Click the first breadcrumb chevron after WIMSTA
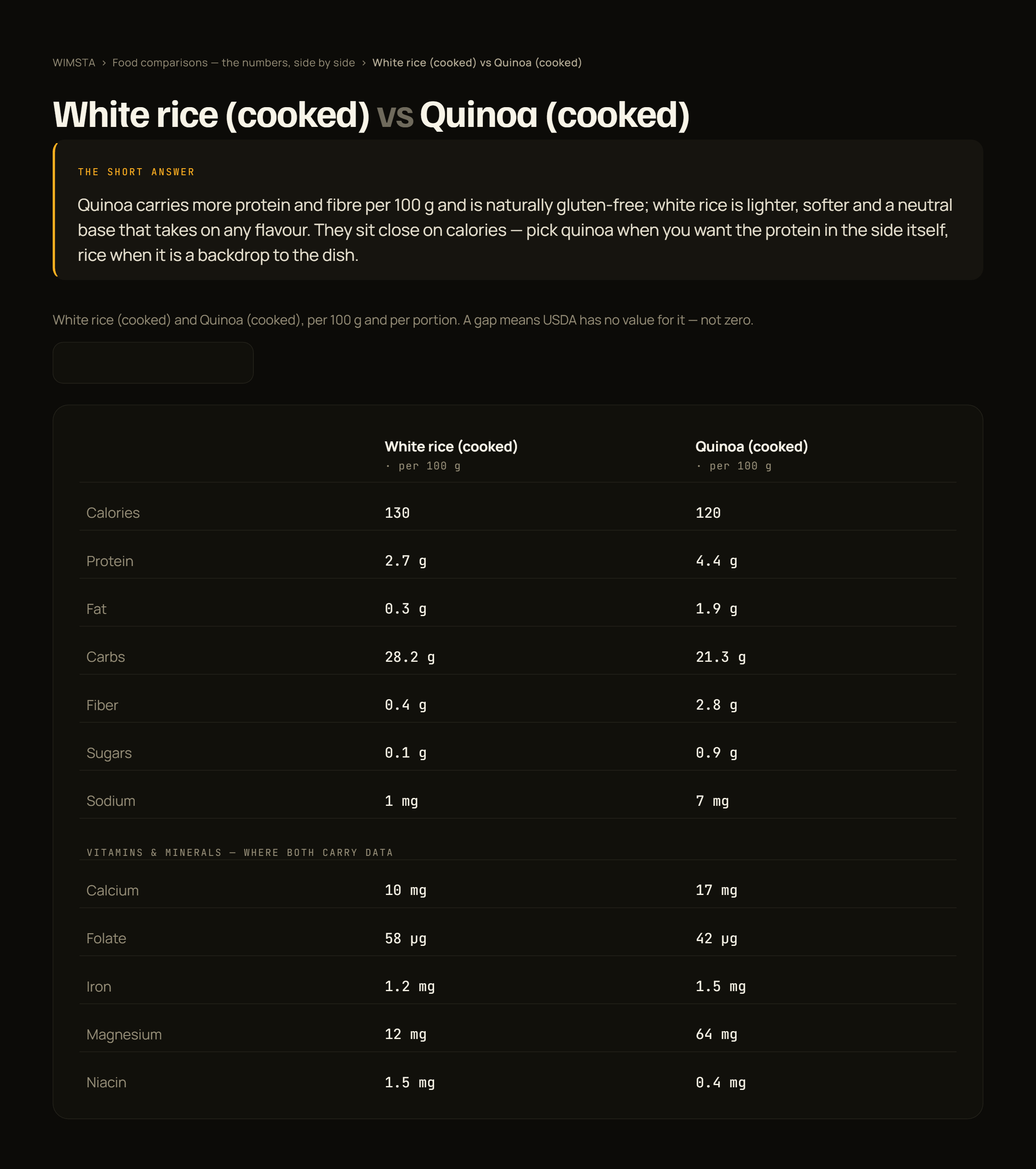1036x1169 pixels. (x=104, y=63)
